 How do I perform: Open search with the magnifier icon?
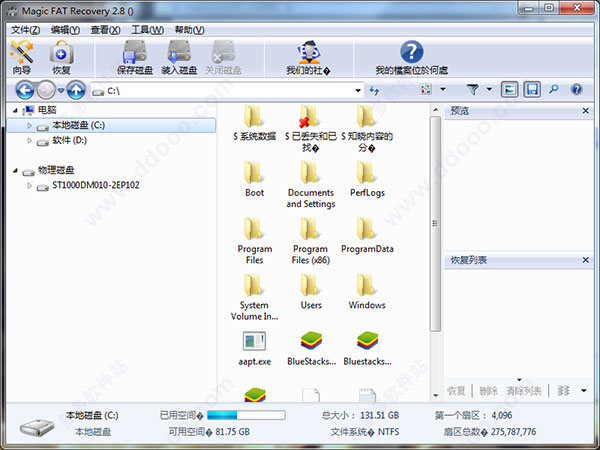point(554,89)
